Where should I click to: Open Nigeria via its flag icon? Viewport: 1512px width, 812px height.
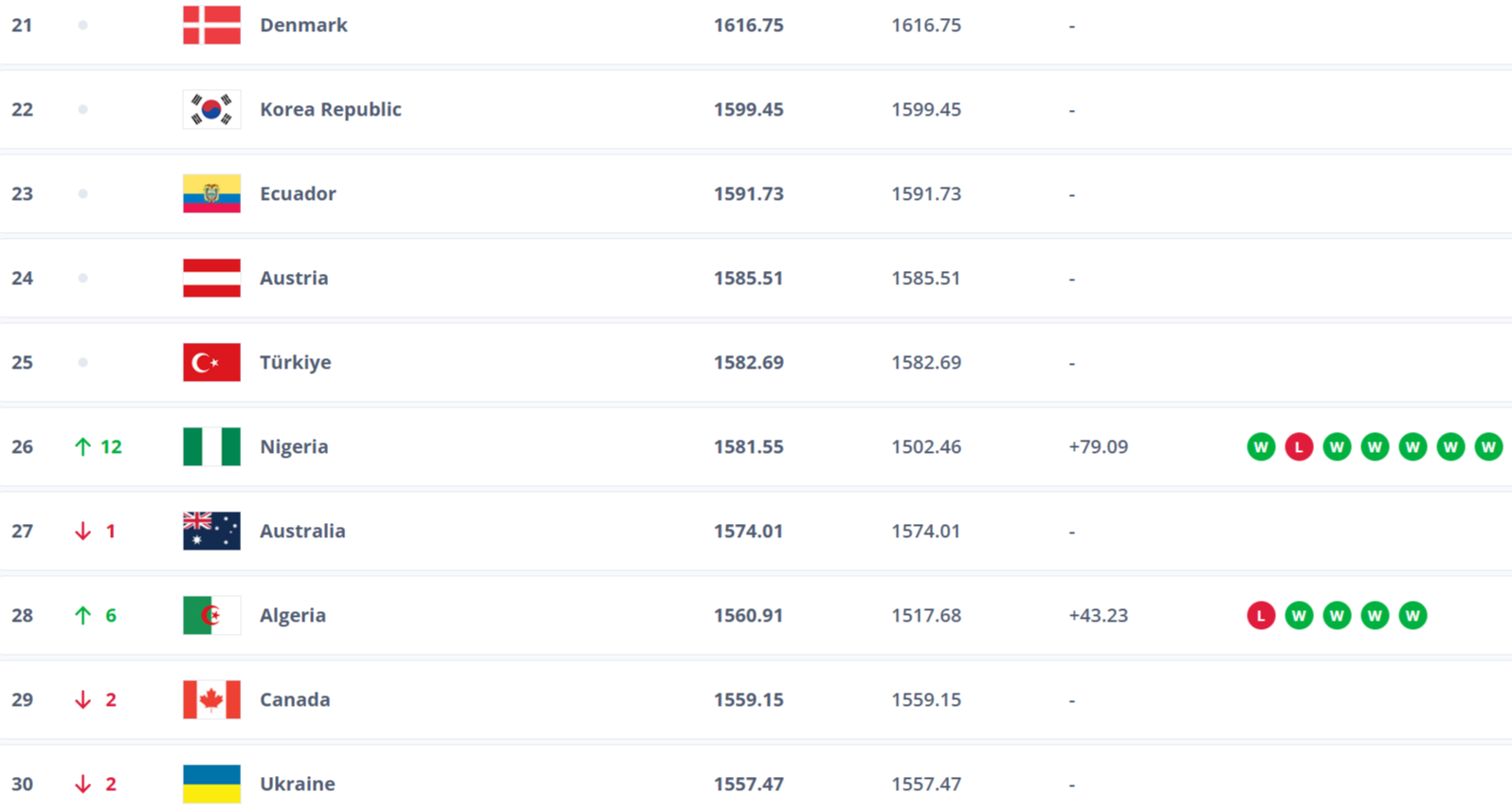pos(211,447)
